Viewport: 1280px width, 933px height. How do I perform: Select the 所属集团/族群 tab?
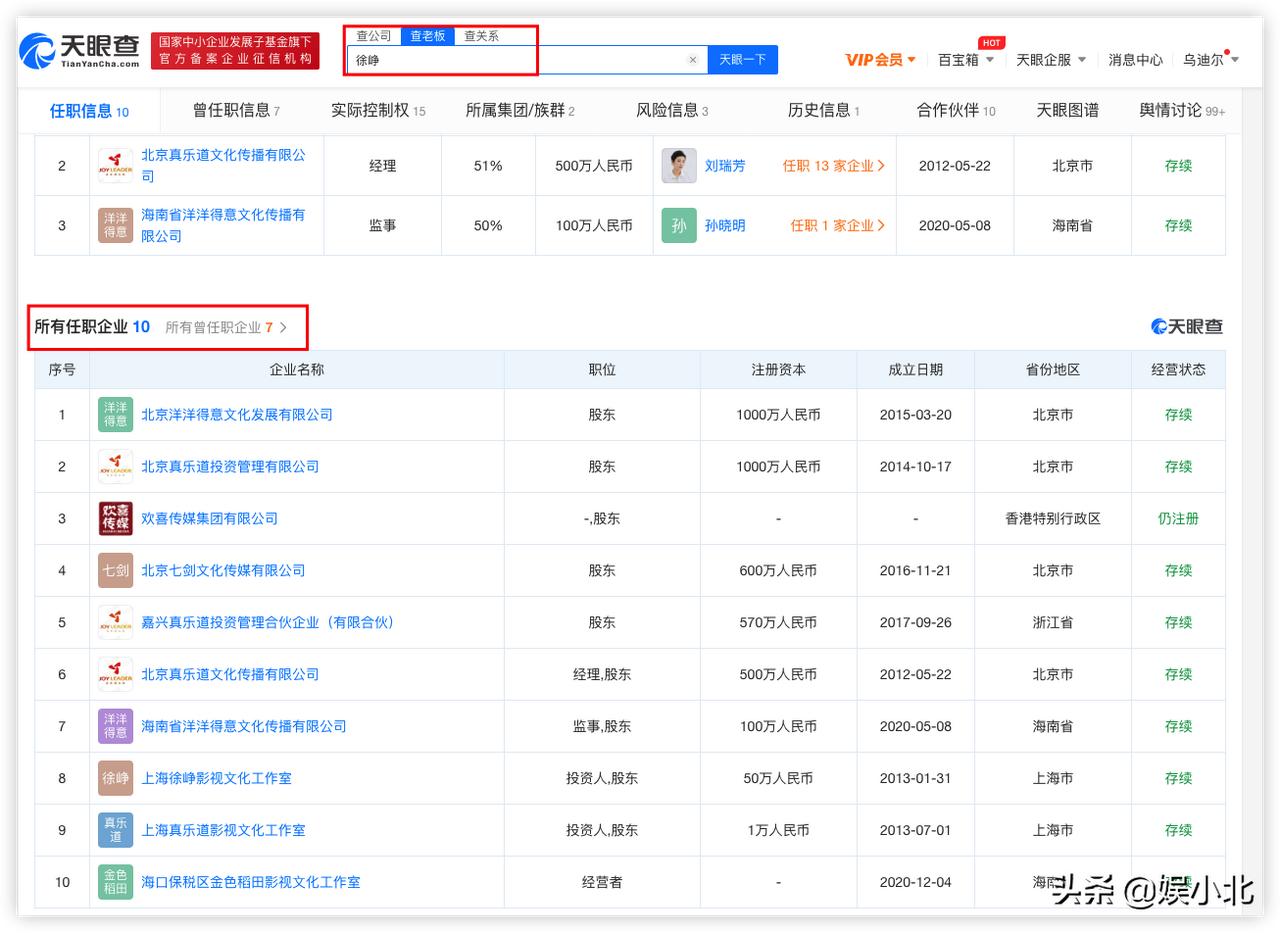point(520,111)
